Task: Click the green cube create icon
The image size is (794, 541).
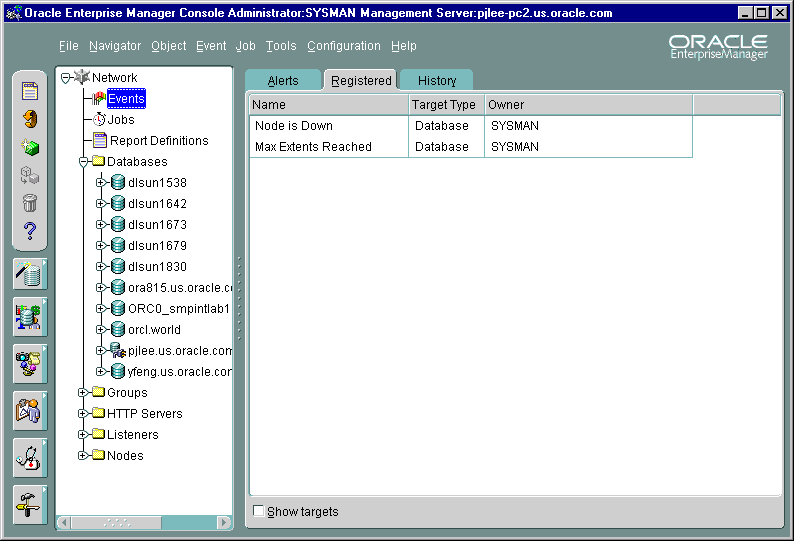Action: [x=30, y=147]
